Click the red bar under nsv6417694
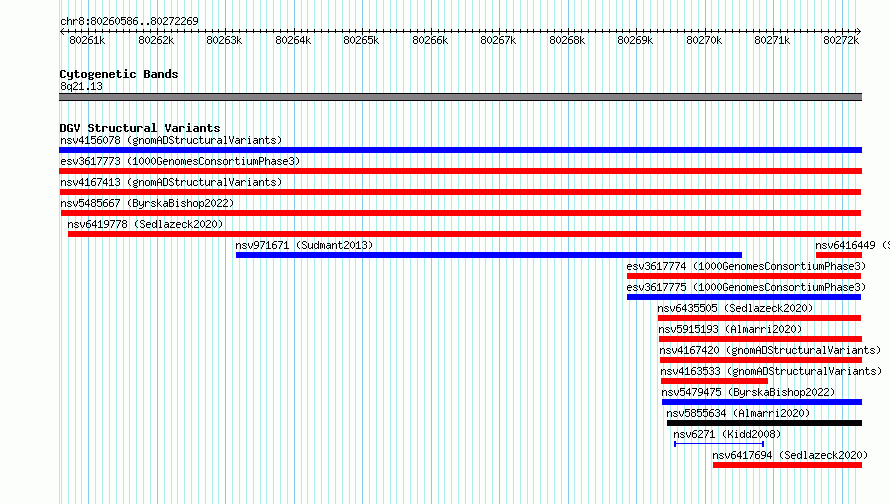 787,465
